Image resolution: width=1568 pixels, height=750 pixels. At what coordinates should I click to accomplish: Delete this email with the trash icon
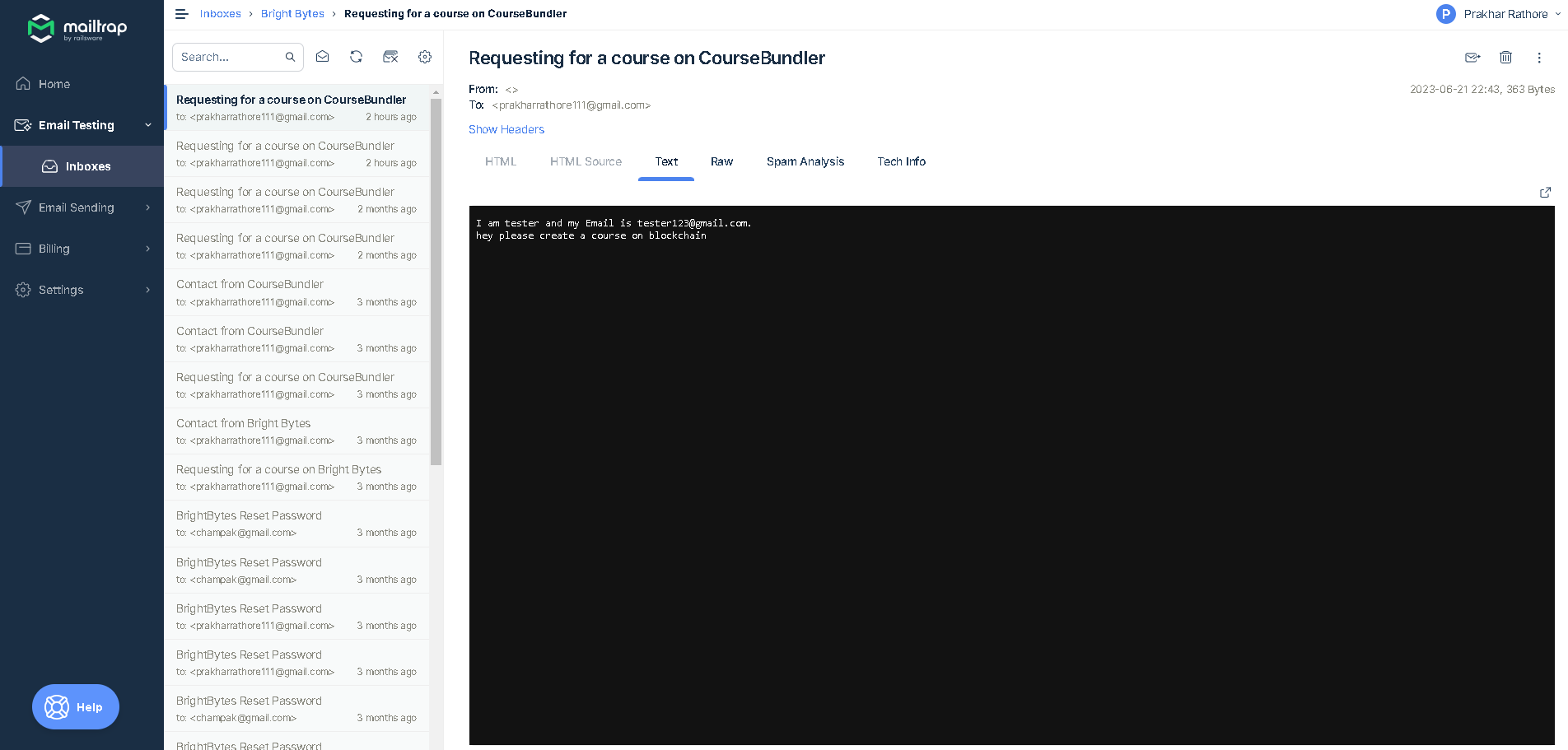point(1506,58)
